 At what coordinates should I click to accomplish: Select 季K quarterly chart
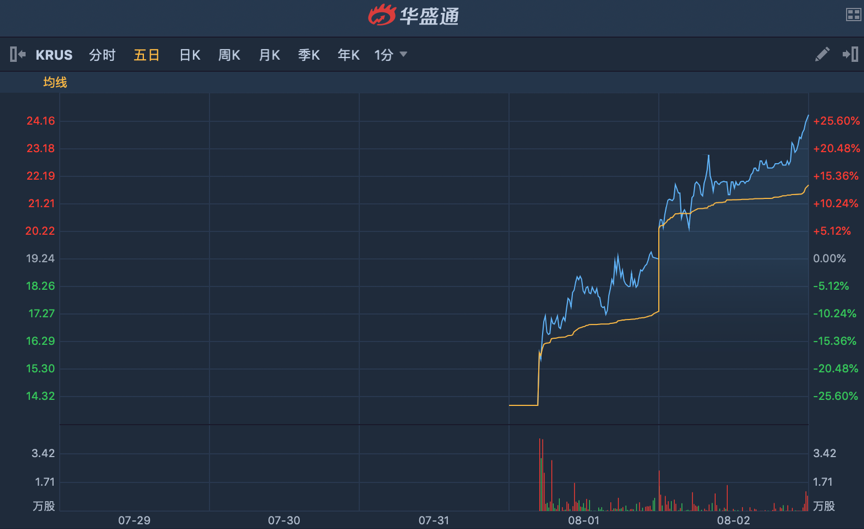click(308, 55)
